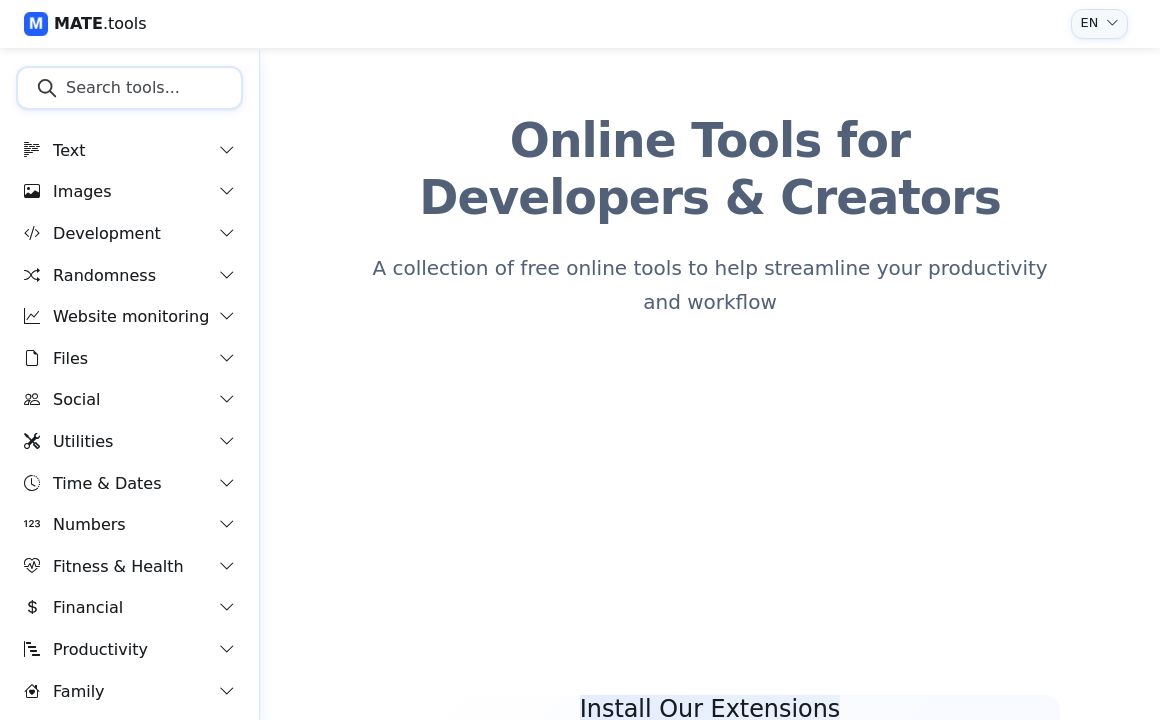Click the Time & Dates clock icon

tap(32, 483)
